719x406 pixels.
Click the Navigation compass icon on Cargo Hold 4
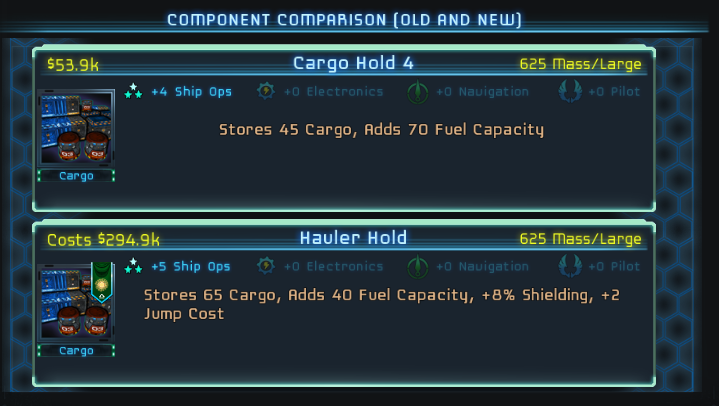(x=418, y=91)
